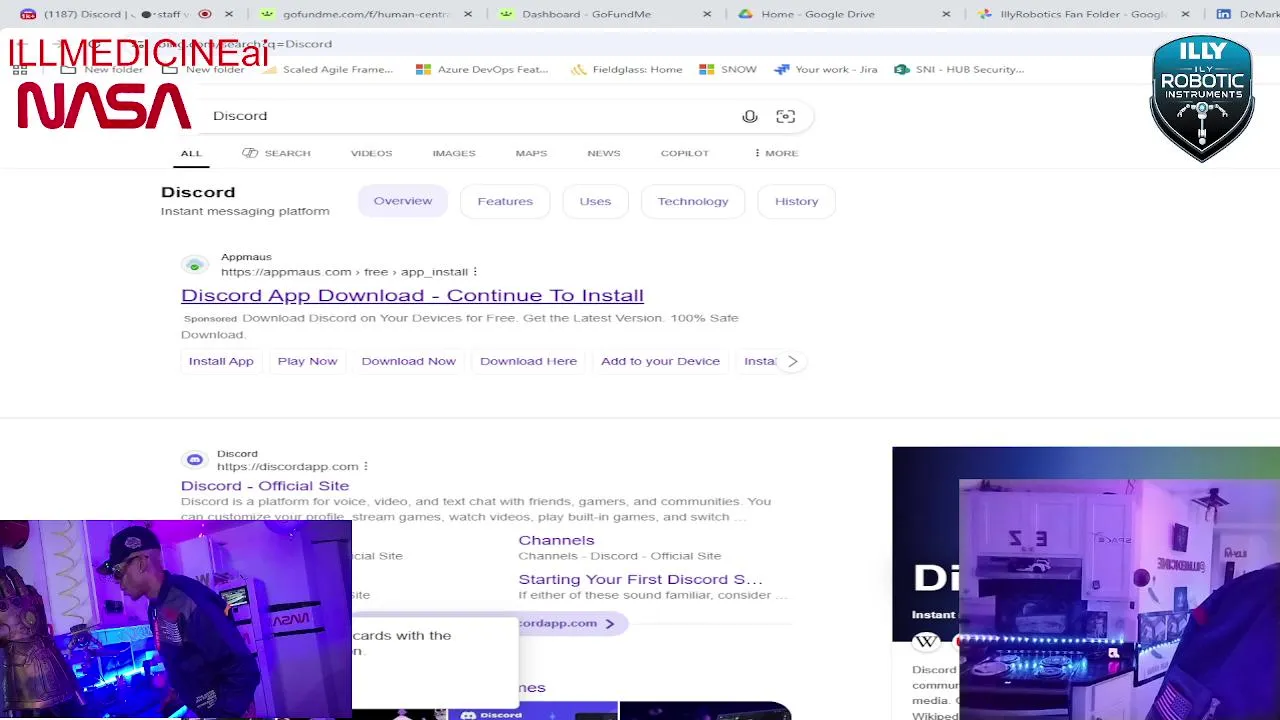Image resolution: width=1280 pixels, height=720 pixels.
Task: Click the LinkedIn DeMar browser tab
Action: click(1246, 14)
